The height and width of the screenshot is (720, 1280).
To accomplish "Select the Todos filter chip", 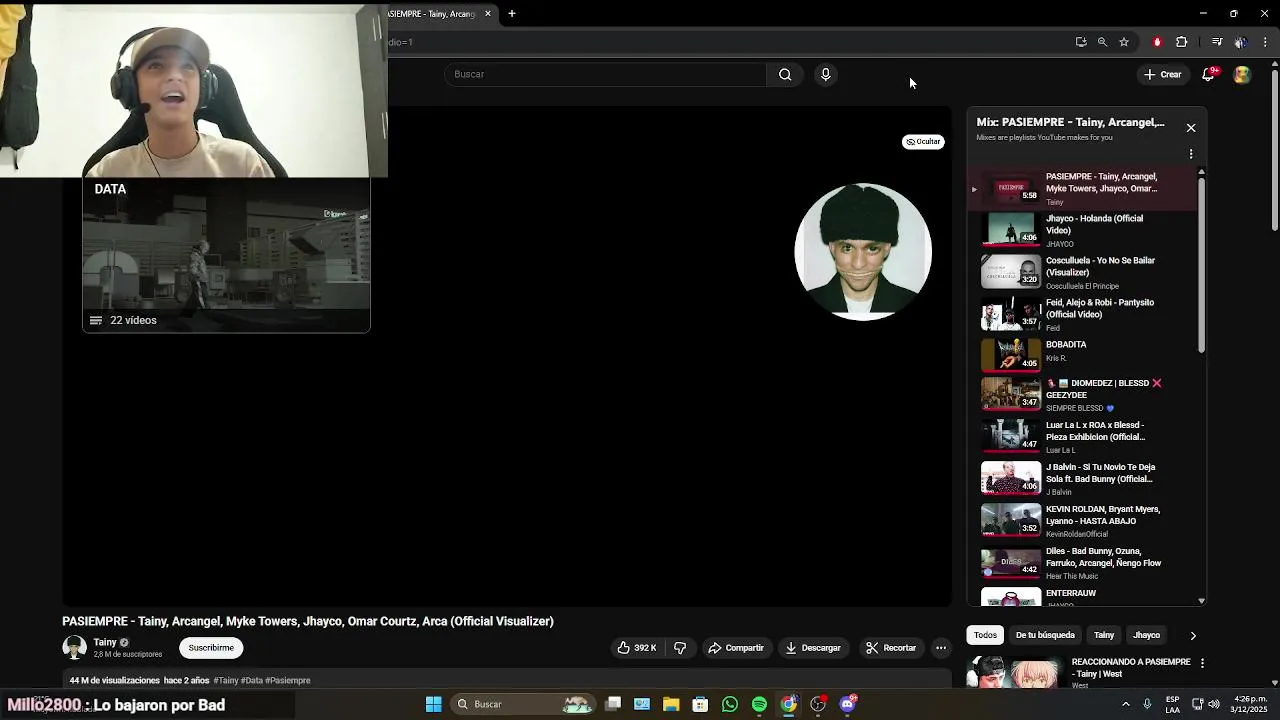I will point(985,635).
